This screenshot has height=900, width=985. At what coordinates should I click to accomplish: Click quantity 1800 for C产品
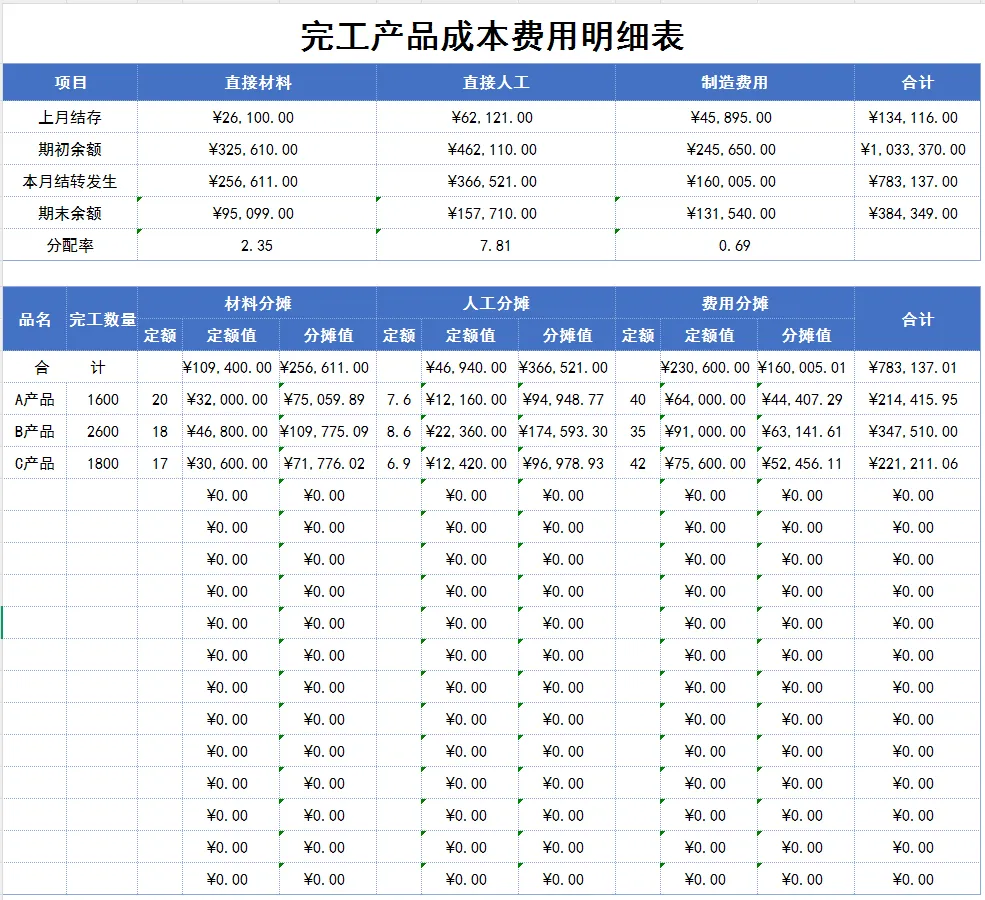102,464
